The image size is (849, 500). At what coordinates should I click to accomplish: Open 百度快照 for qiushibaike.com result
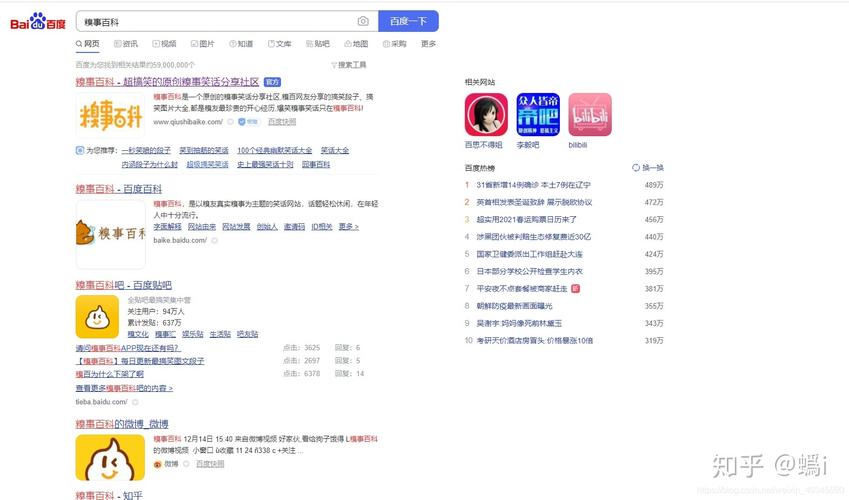pos(282,122)
